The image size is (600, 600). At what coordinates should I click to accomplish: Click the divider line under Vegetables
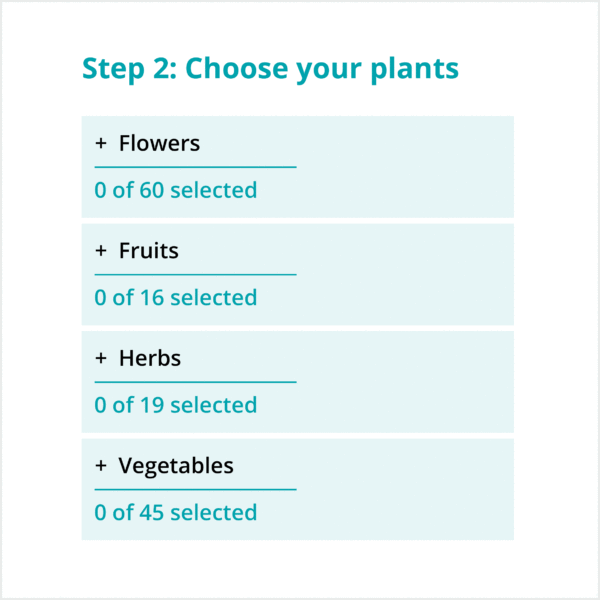pos(196,489)
